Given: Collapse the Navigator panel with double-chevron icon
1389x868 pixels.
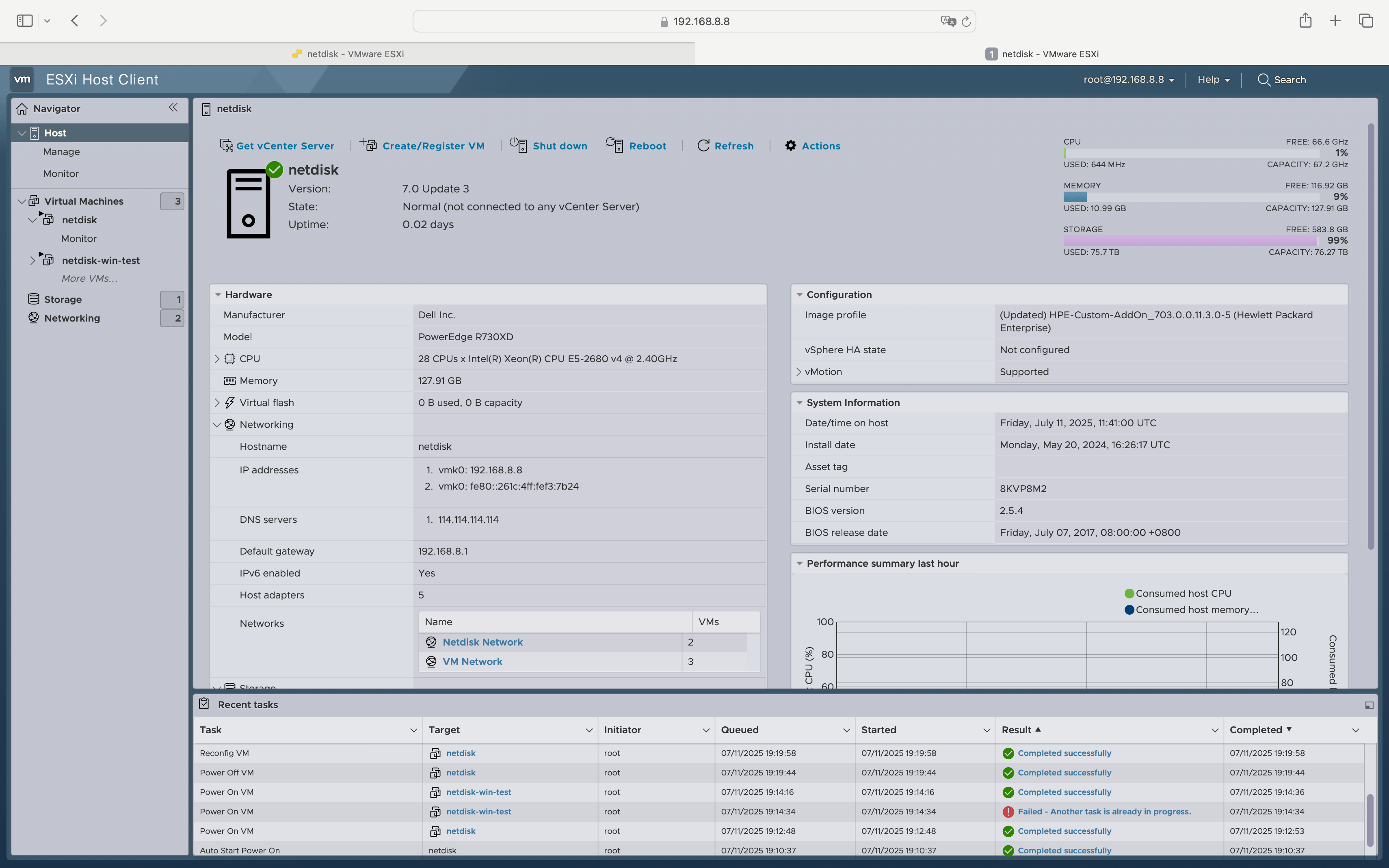Looking at the screenshot, I should 173,107.
